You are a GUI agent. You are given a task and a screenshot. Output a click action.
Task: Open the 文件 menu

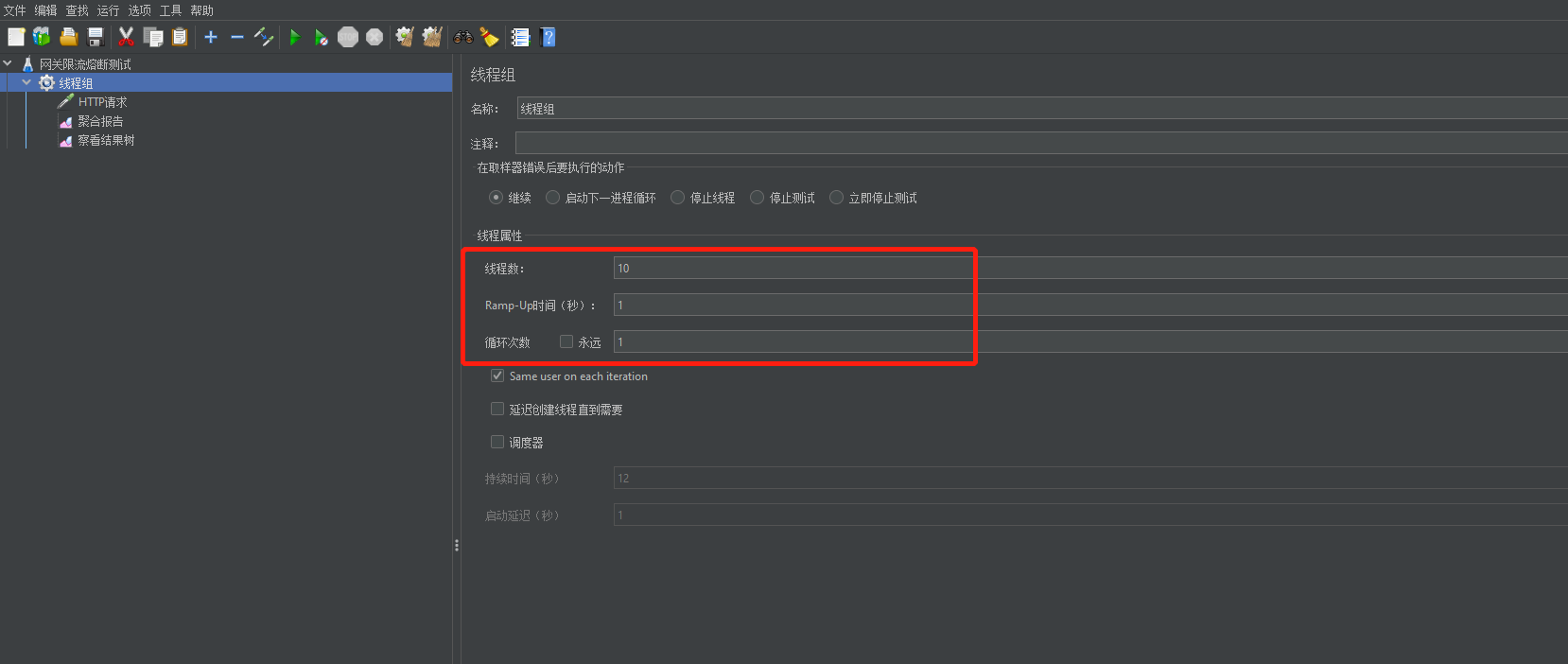(x=14, y=10)
